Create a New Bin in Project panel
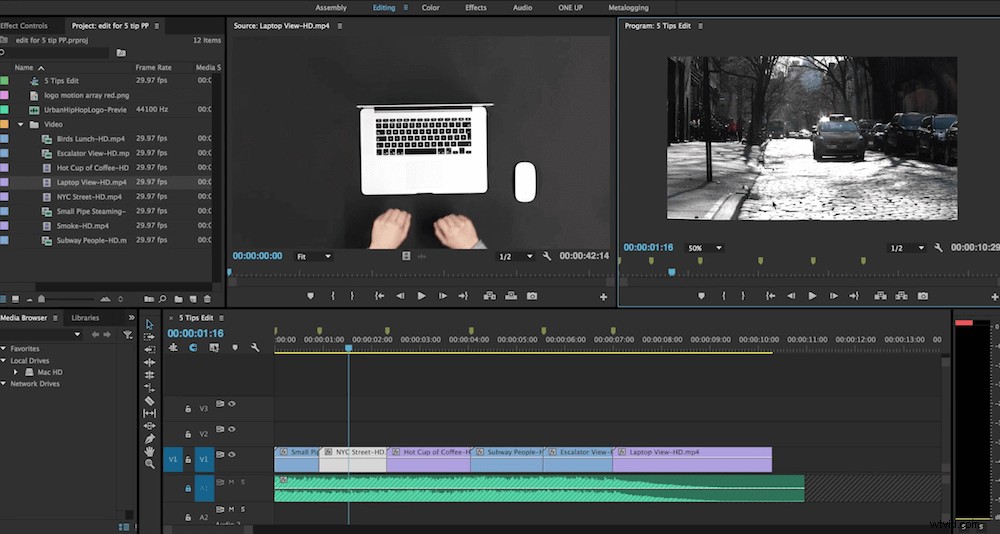This screenshot has width=1000, height=534. pyautogui.click(x=179, y=299)
